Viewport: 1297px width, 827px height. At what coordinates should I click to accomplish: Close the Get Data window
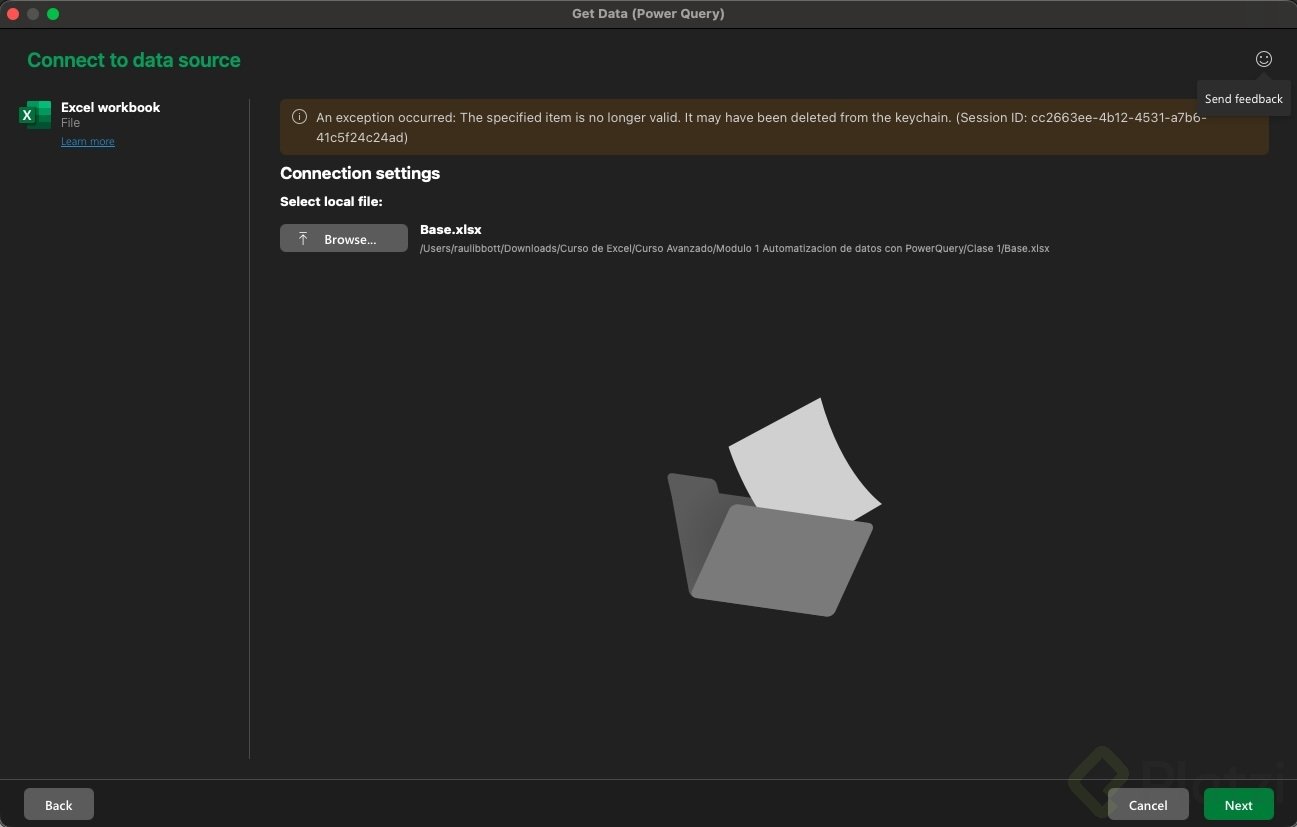[x=14, y=14]
